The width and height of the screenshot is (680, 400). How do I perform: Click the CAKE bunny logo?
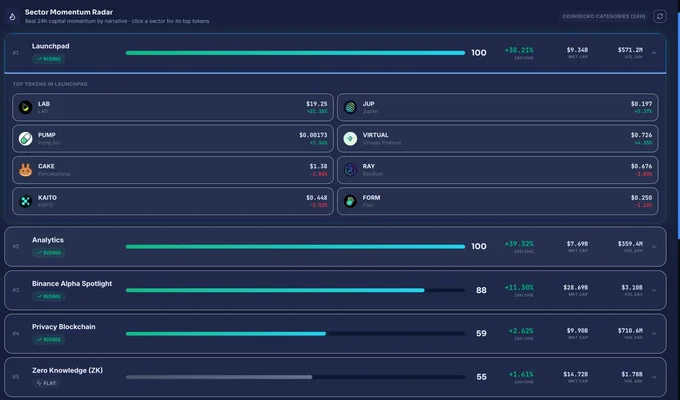[x=26, y=170]
